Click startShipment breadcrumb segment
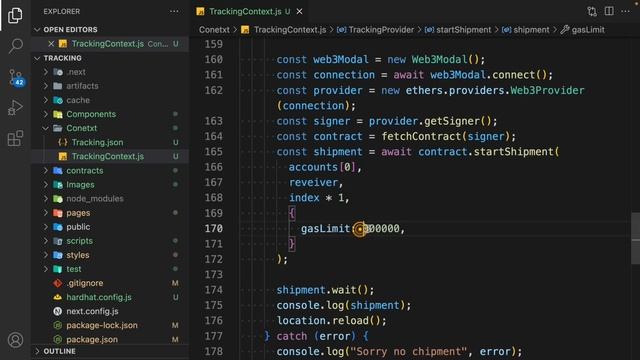The image size is (640, 360). 464,30
